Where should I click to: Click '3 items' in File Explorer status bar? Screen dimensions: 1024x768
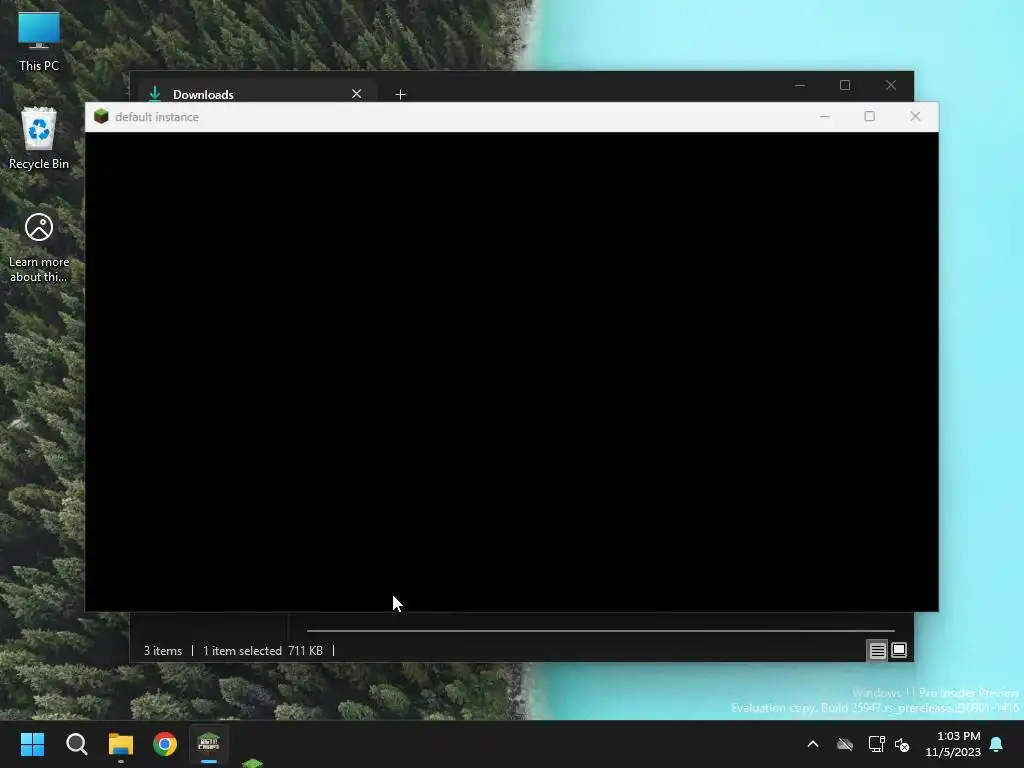163,651
